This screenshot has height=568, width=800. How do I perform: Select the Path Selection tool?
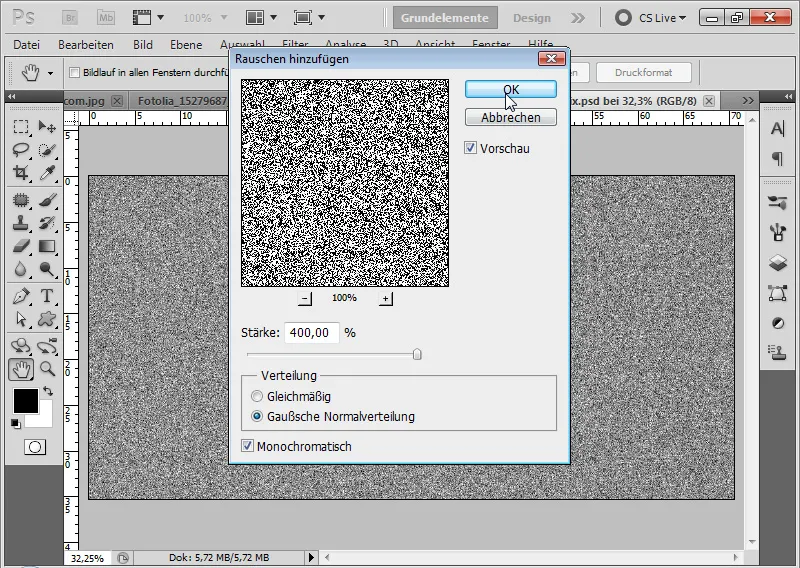coord(21,319)
